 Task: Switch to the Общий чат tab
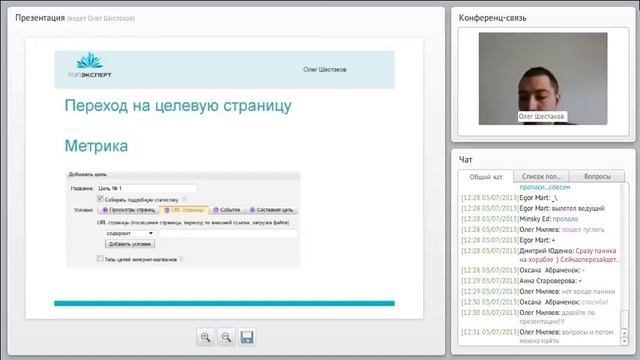tap(485, 177)
